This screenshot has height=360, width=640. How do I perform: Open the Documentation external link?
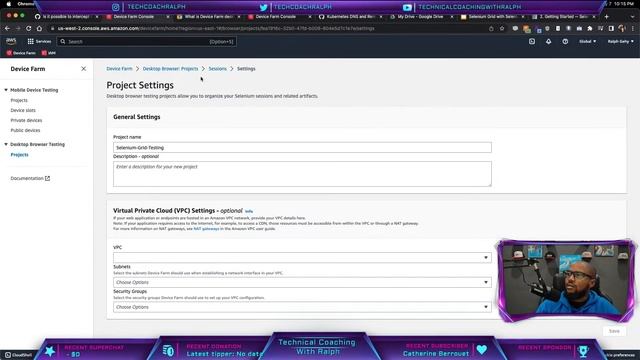[x=30, y=178]
